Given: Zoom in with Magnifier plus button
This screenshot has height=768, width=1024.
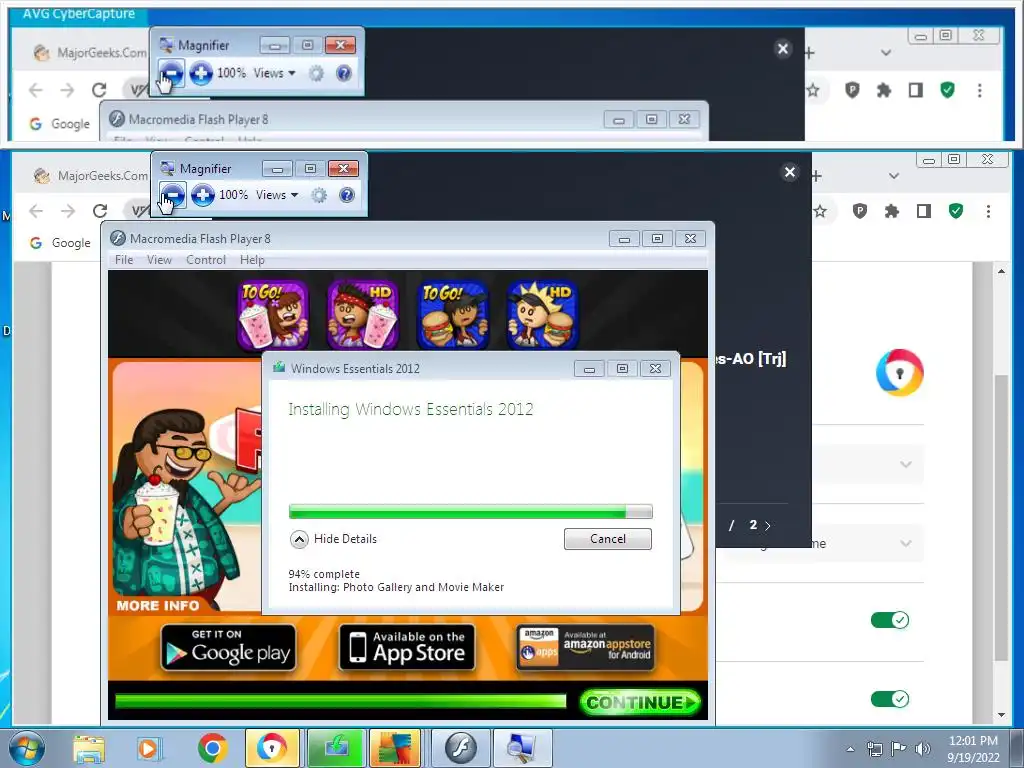Looking at the screenshot, I should click(x=203, y=195).
